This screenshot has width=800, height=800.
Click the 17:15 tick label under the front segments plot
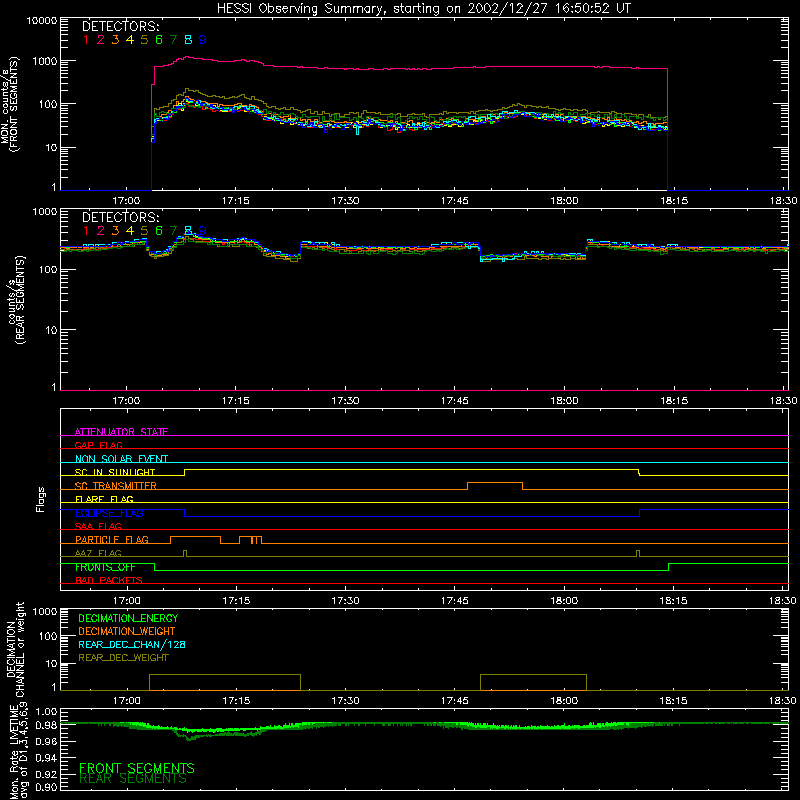(x=236, y=201)
